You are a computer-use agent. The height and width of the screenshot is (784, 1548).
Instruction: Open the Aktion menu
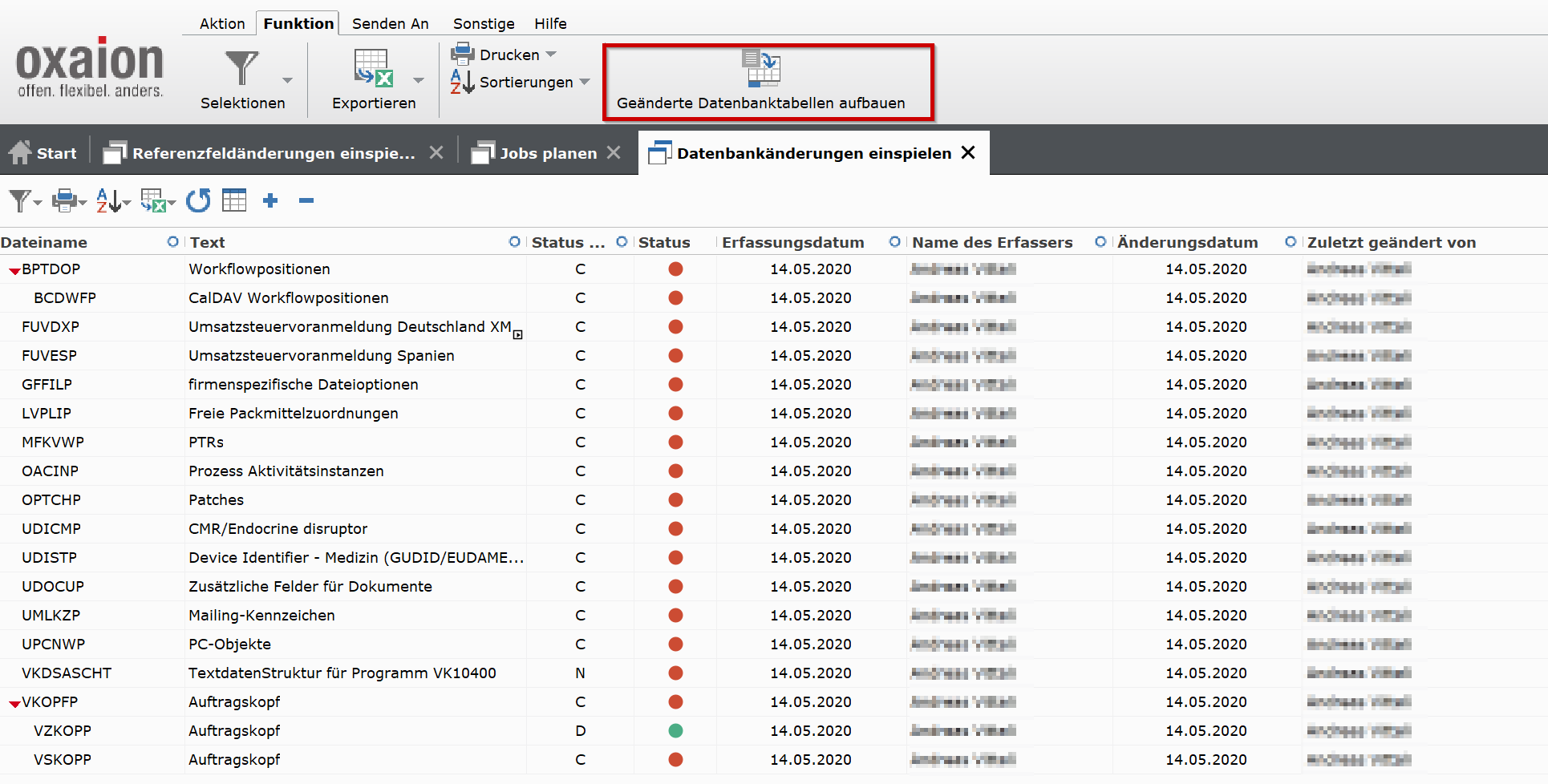pos(222,23)
